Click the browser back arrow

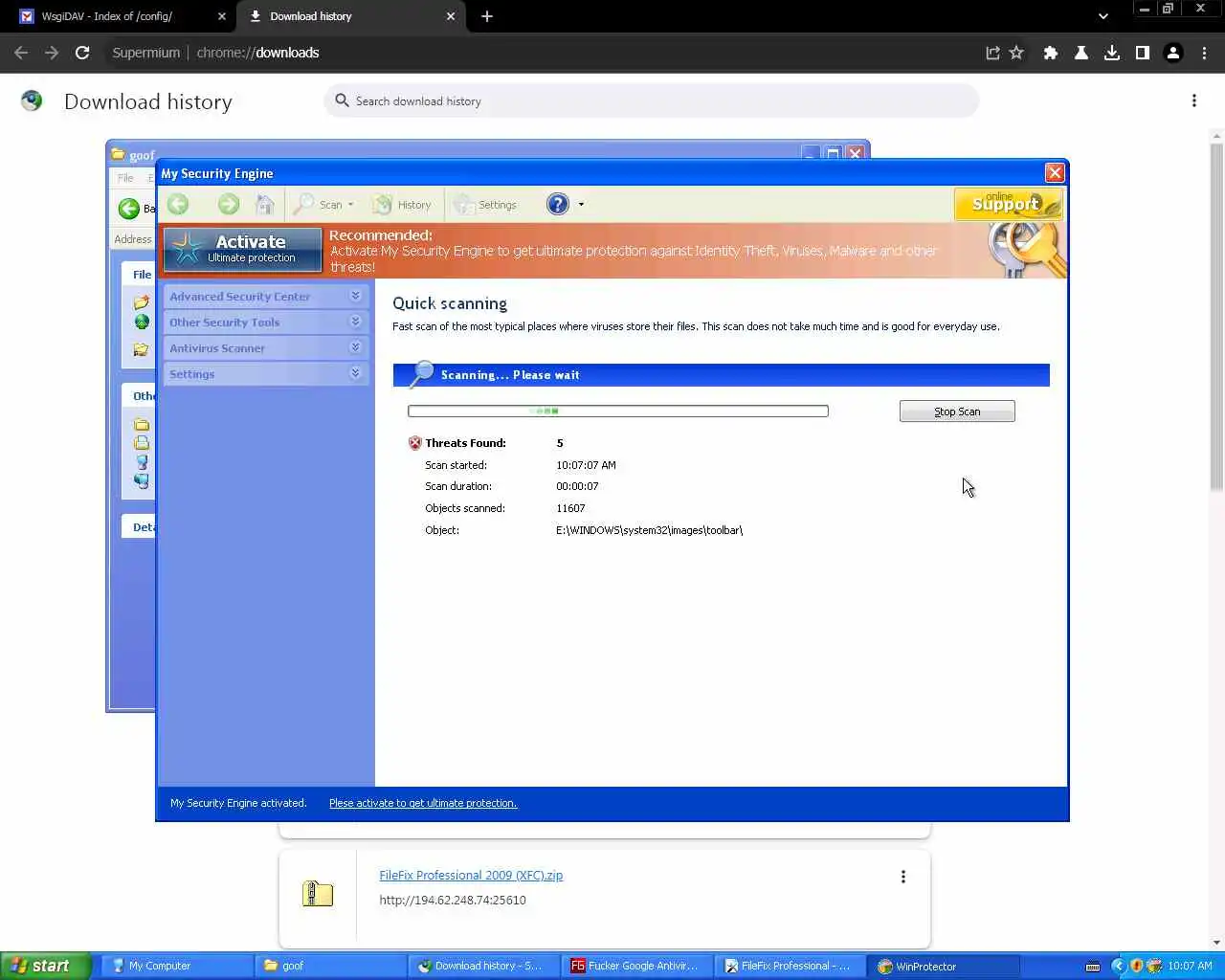point(21,53)
